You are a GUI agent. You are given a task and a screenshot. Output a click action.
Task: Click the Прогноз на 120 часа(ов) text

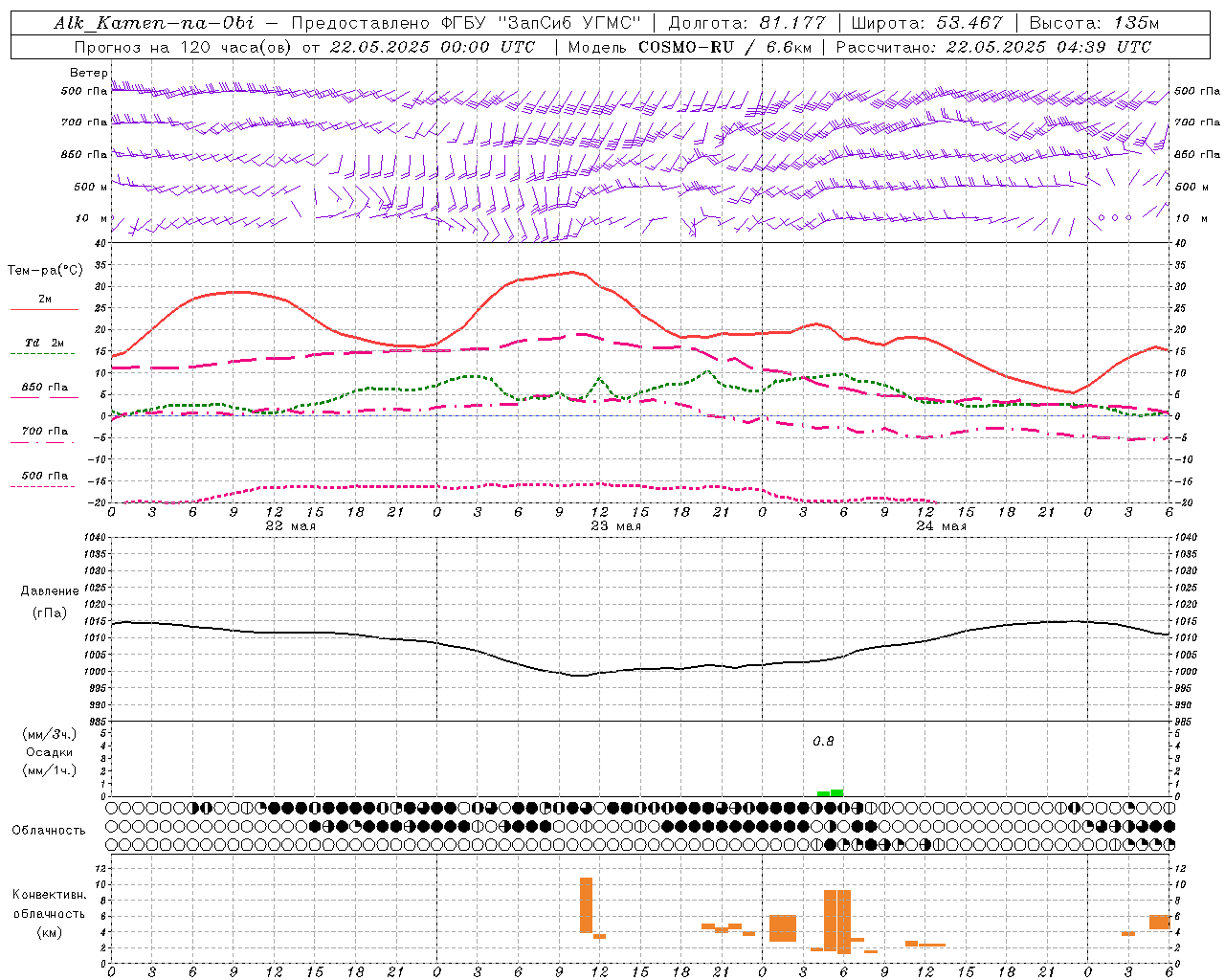click(184, 47)
